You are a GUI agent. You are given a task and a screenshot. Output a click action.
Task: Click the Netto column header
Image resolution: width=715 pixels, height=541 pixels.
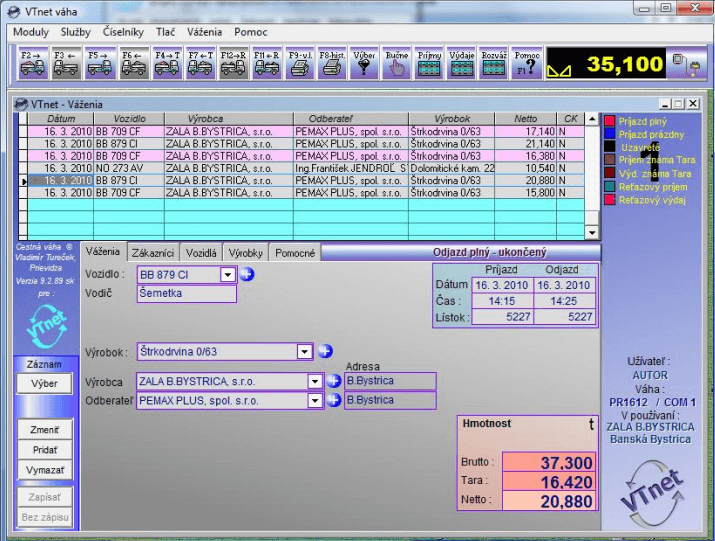(x=525, y=119)
